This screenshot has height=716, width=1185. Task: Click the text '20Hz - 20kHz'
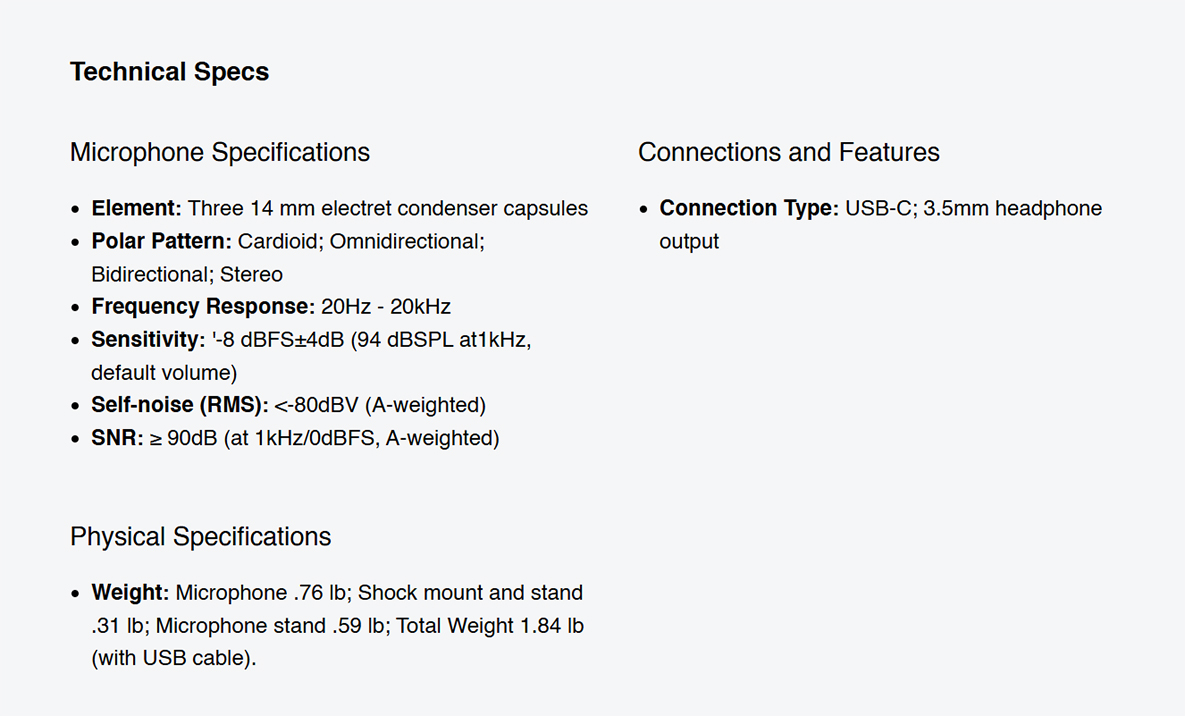click(x=386, y=307)
